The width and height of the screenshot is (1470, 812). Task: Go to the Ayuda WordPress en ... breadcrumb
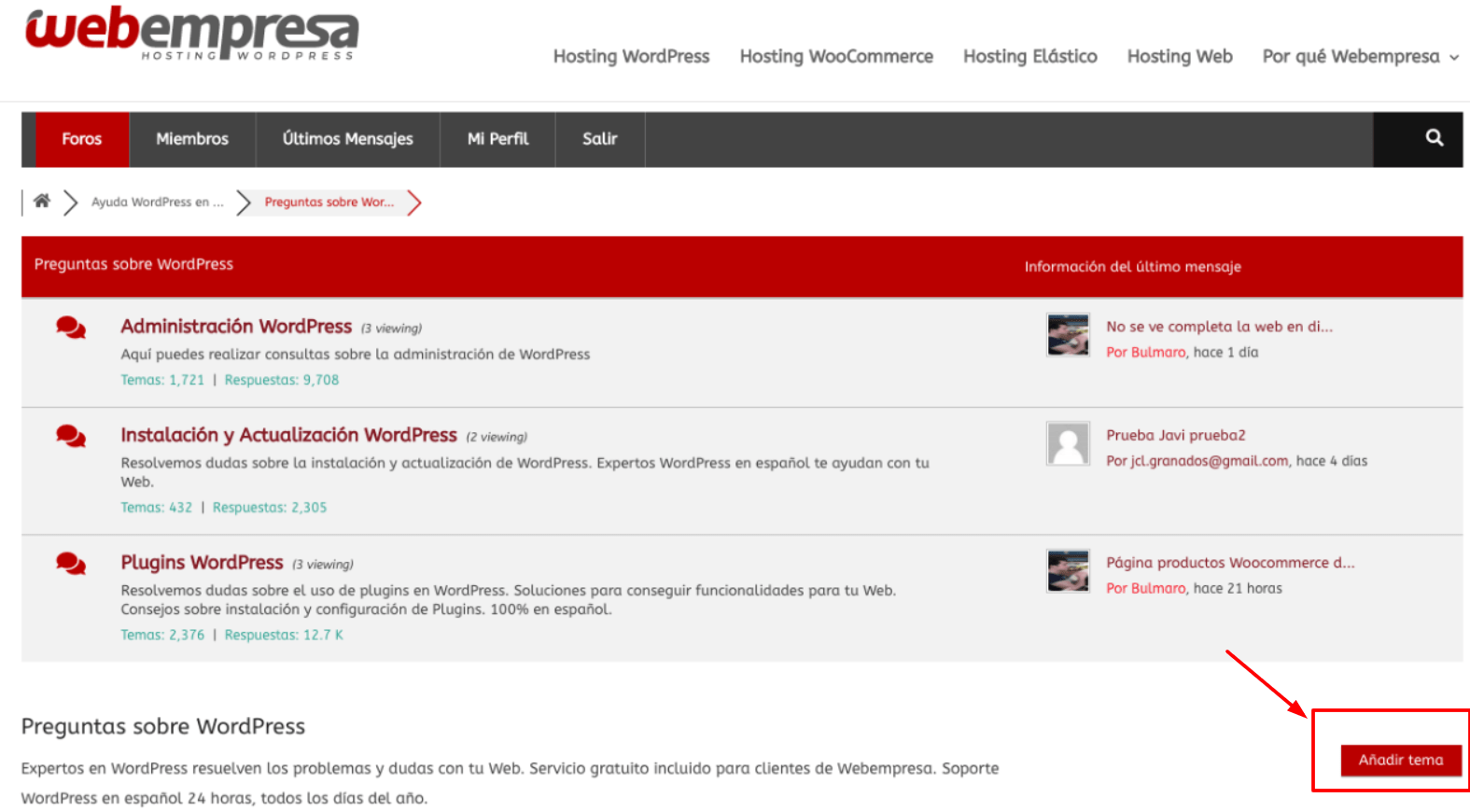click(158, 202)
